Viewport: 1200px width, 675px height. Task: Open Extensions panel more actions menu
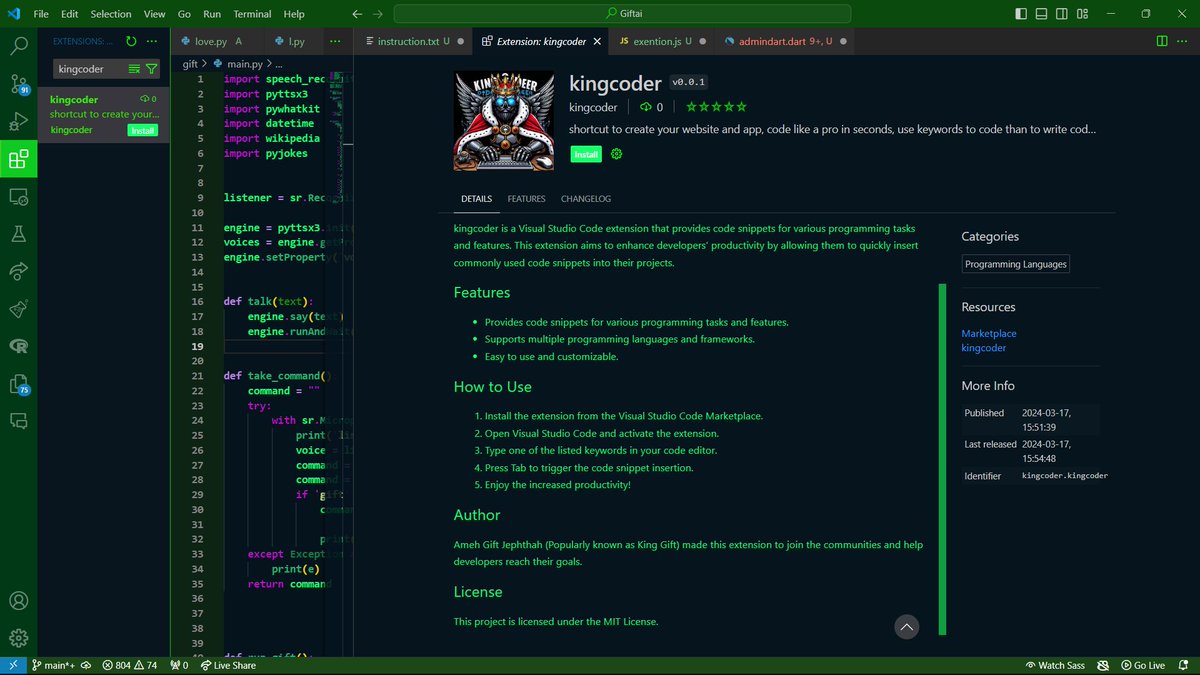[151, 41]
